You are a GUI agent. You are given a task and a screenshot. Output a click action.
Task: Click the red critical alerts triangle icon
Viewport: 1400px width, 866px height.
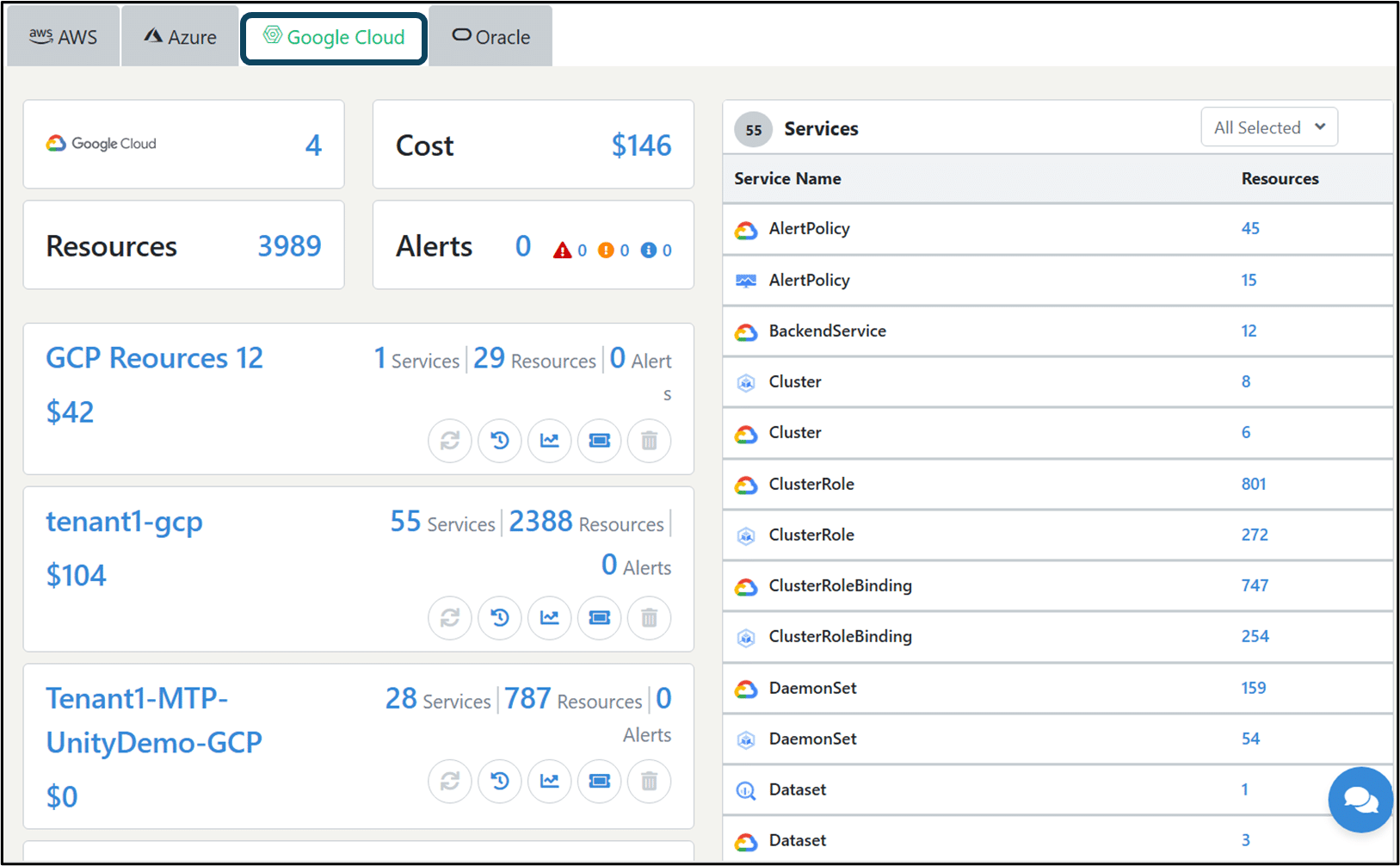(x=563, y=251)
